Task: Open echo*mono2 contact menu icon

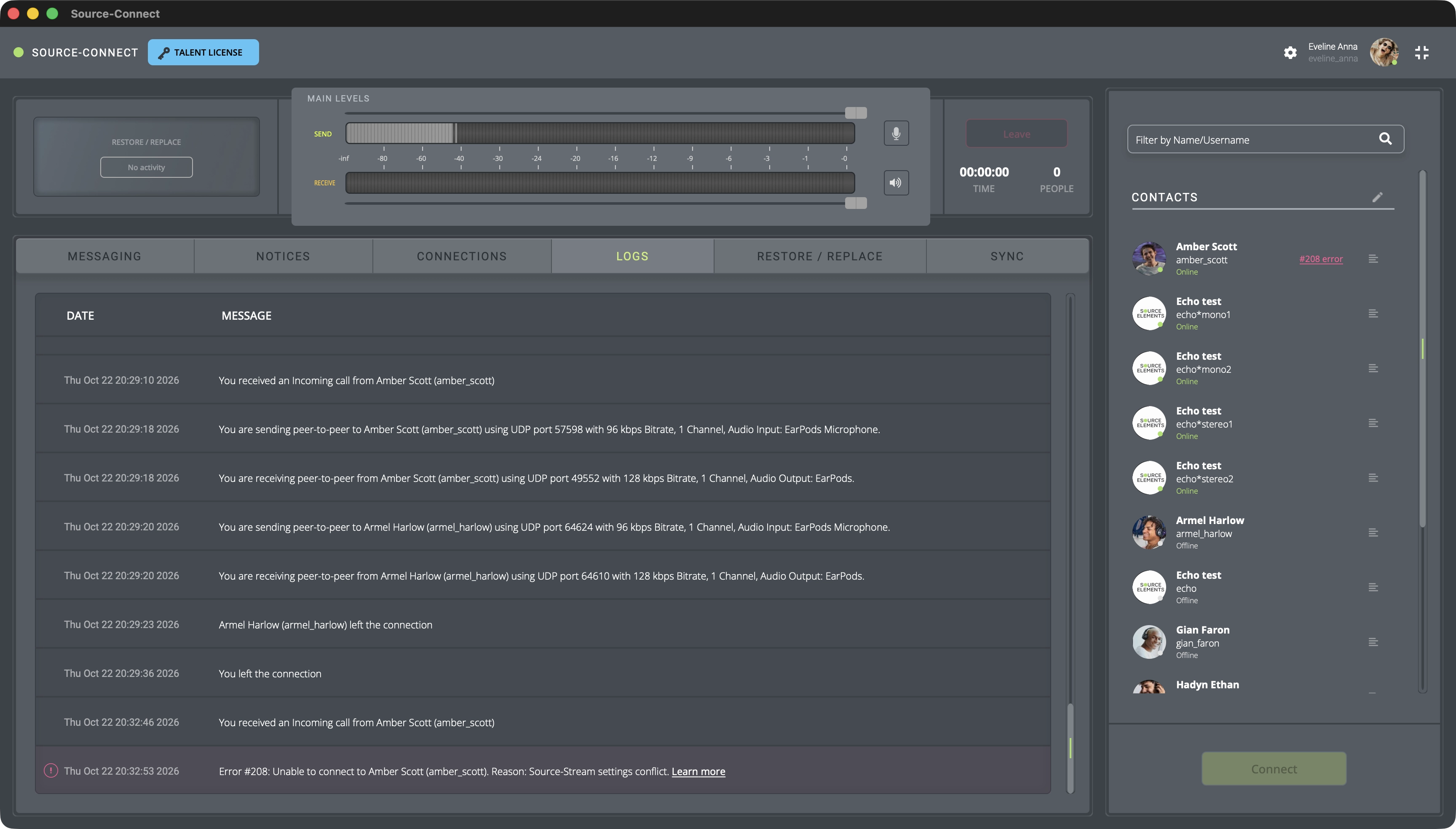Action: [1373, 369]
